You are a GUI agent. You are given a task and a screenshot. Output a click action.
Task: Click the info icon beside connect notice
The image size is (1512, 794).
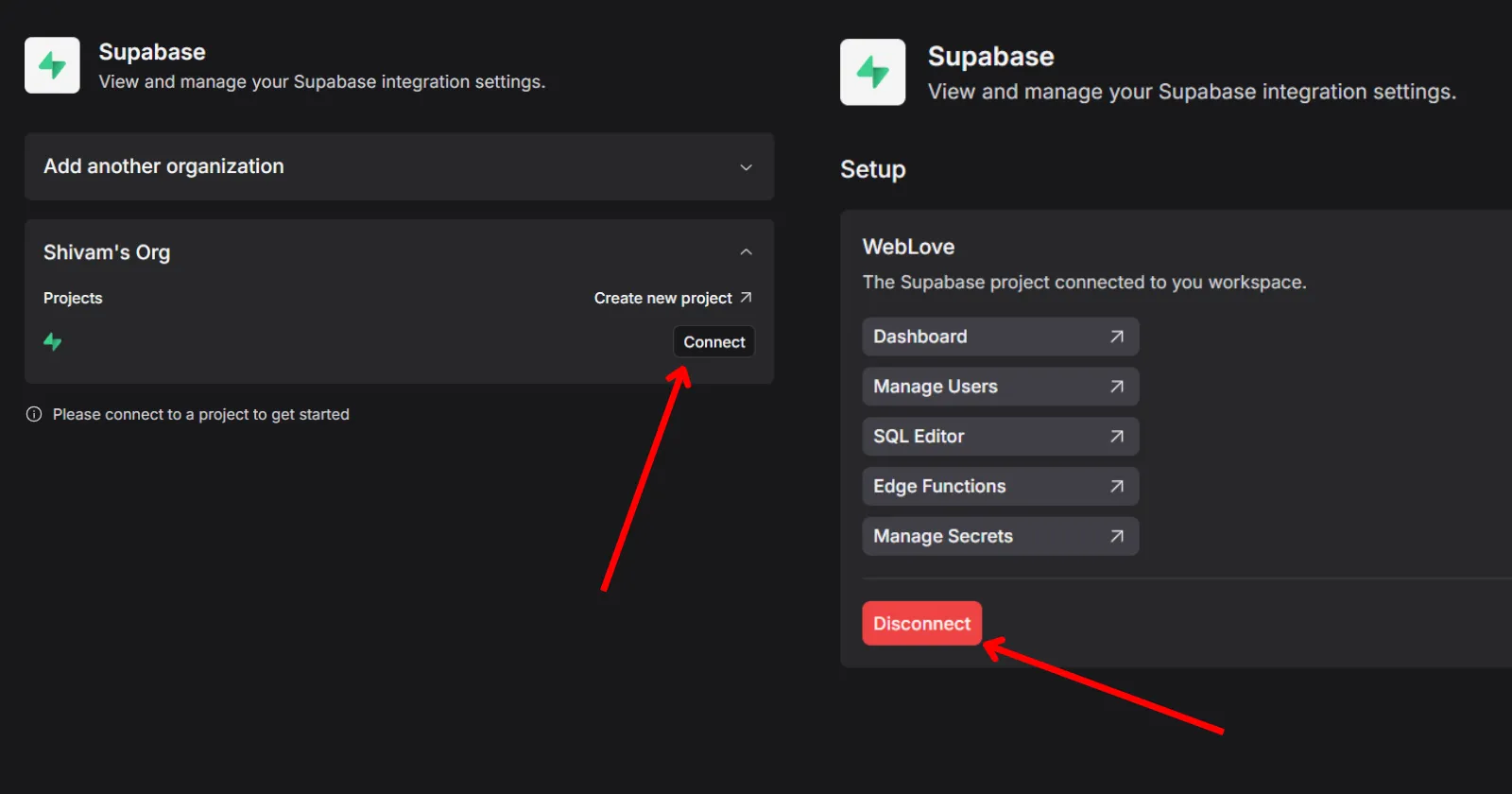(x=34, y=414)
